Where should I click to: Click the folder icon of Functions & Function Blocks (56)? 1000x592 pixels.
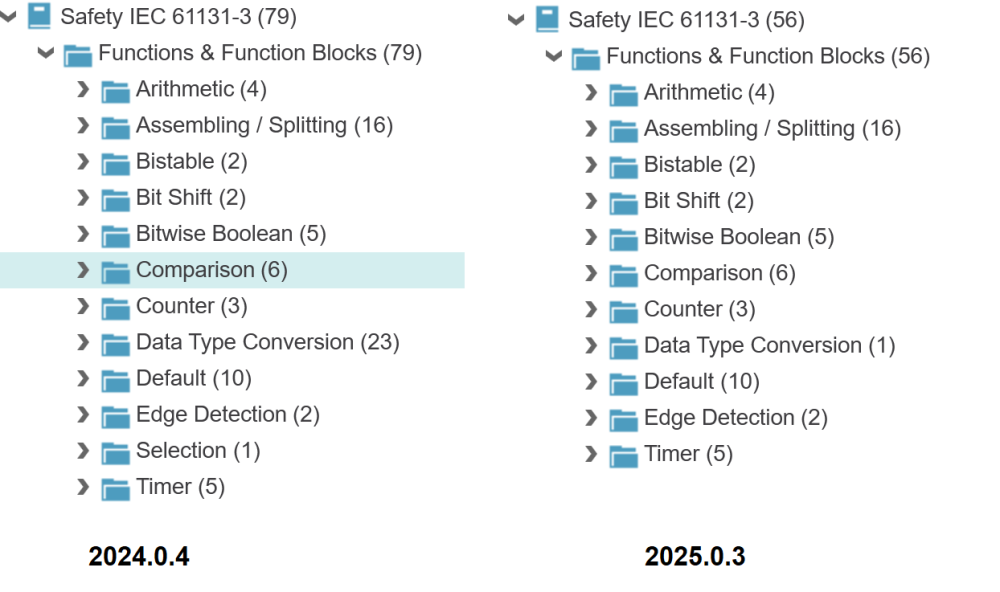click(x=586, y=57)
